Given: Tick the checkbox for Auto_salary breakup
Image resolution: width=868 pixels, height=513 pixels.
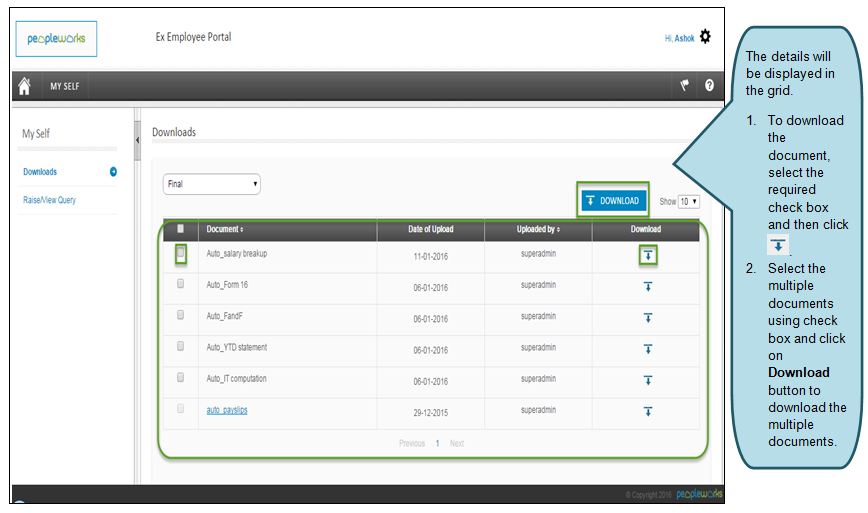Looking at the screenshot, I should (181, 254).
